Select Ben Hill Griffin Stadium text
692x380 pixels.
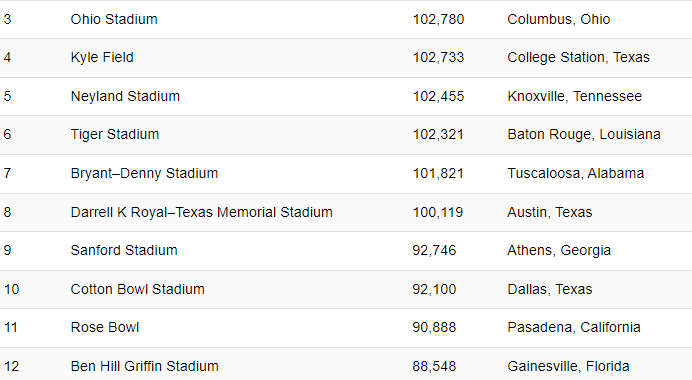[x=145, y=366]
